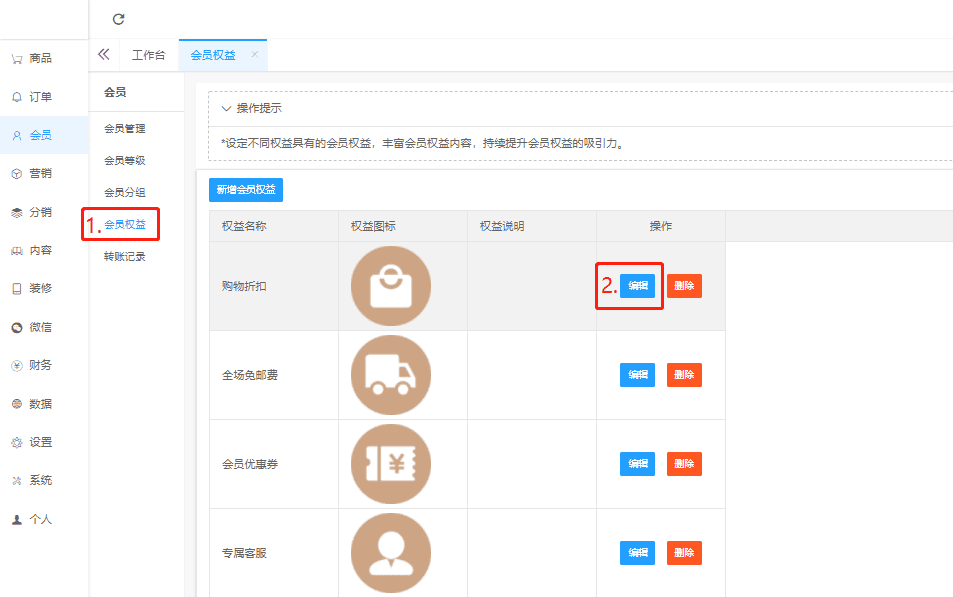953x597 pixels.
Task: Delete the 全场免邮费 benefit
Action: (x=684, y=375)
